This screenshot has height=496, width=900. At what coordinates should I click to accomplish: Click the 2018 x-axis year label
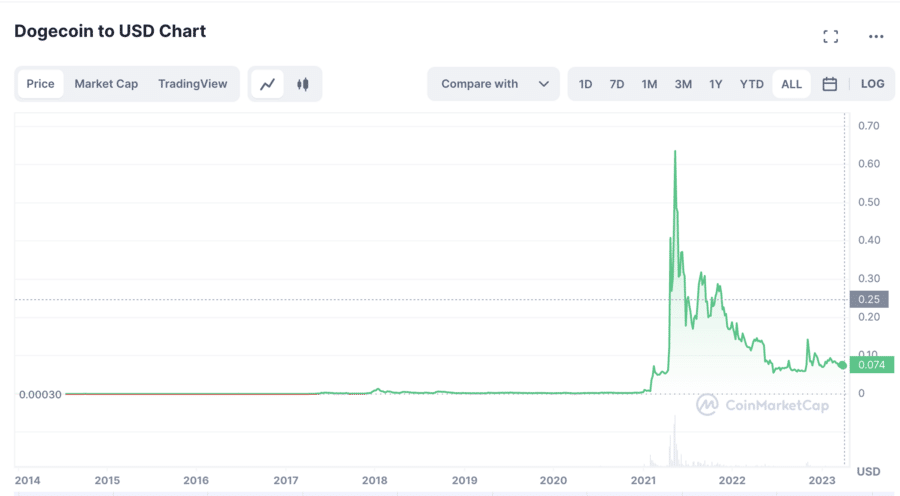pyautogui.click(x=375, y=480)
